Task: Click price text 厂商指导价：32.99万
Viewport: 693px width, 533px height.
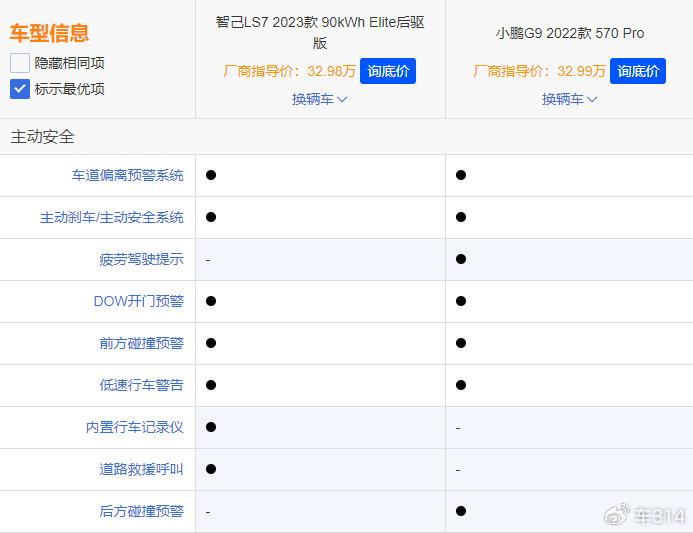Action: 539,71
